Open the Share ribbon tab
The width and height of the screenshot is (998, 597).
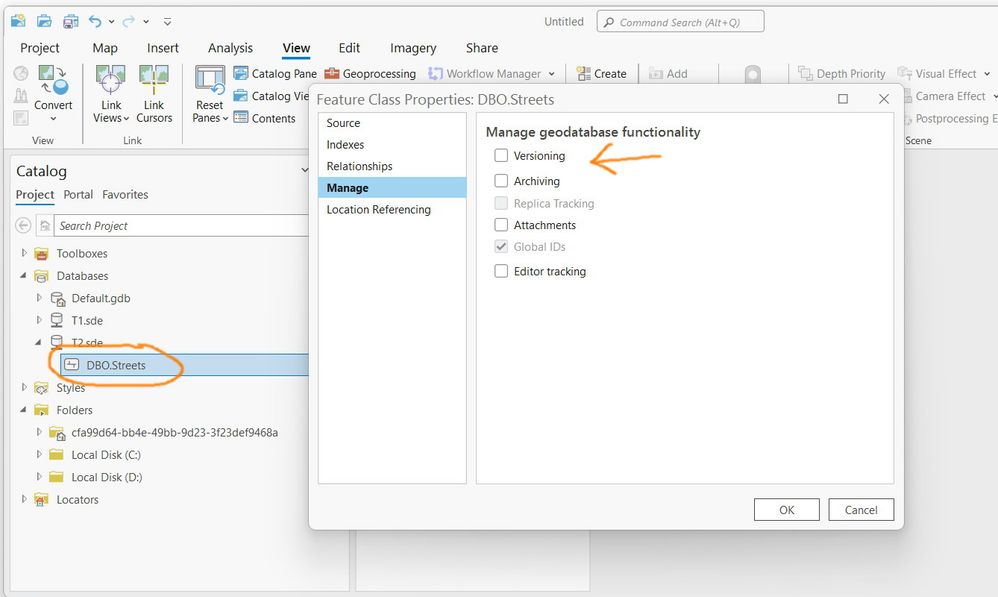tap(482, 48)
